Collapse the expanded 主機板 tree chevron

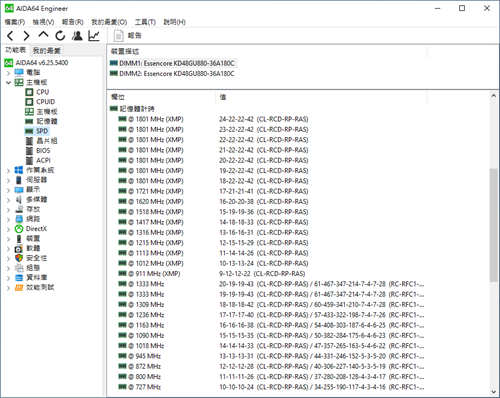[x=9, y=82]
